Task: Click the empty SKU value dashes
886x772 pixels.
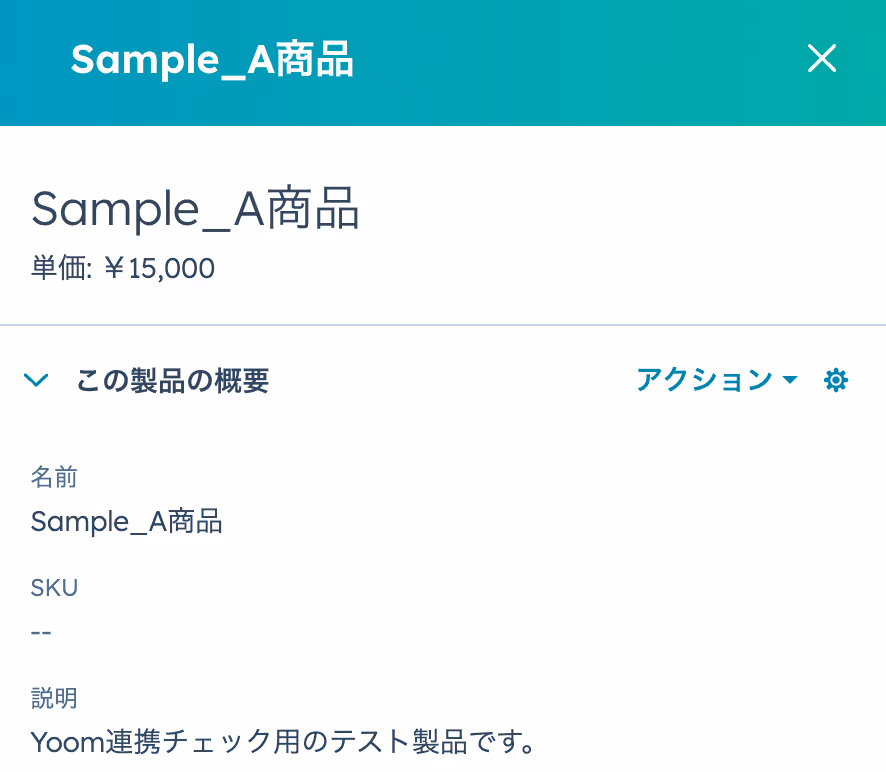Action: (41, 632)
